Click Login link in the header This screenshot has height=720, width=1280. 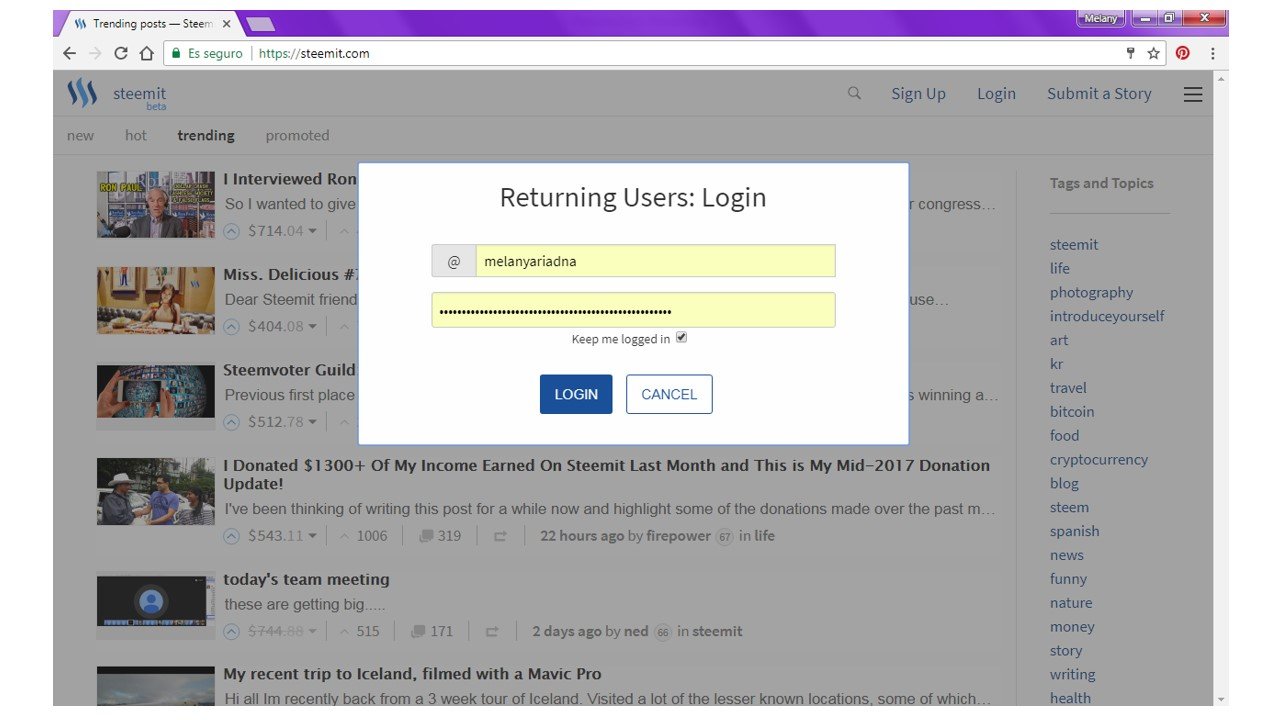(x=996, y=94)
